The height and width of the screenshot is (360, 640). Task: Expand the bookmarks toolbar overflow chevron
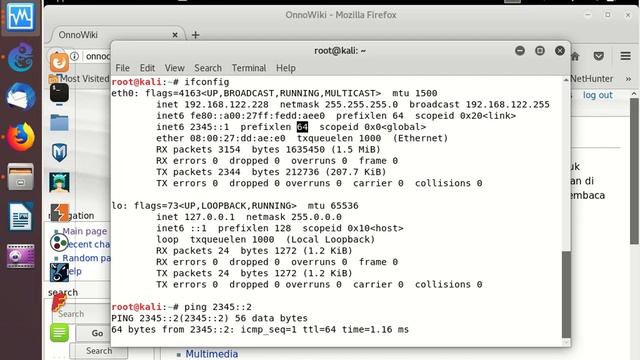[628, 79]
